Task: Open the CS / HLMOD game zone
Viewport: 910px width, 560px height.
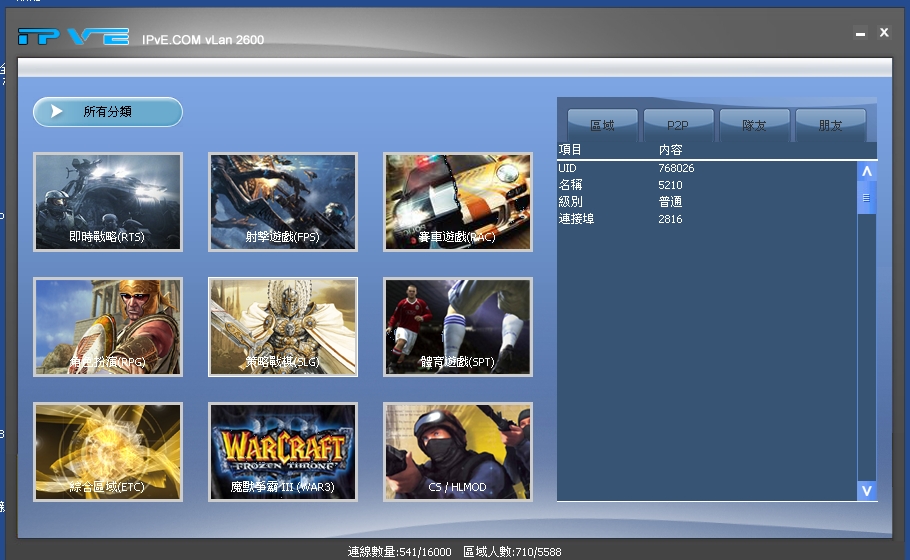Action: point(458,452)
